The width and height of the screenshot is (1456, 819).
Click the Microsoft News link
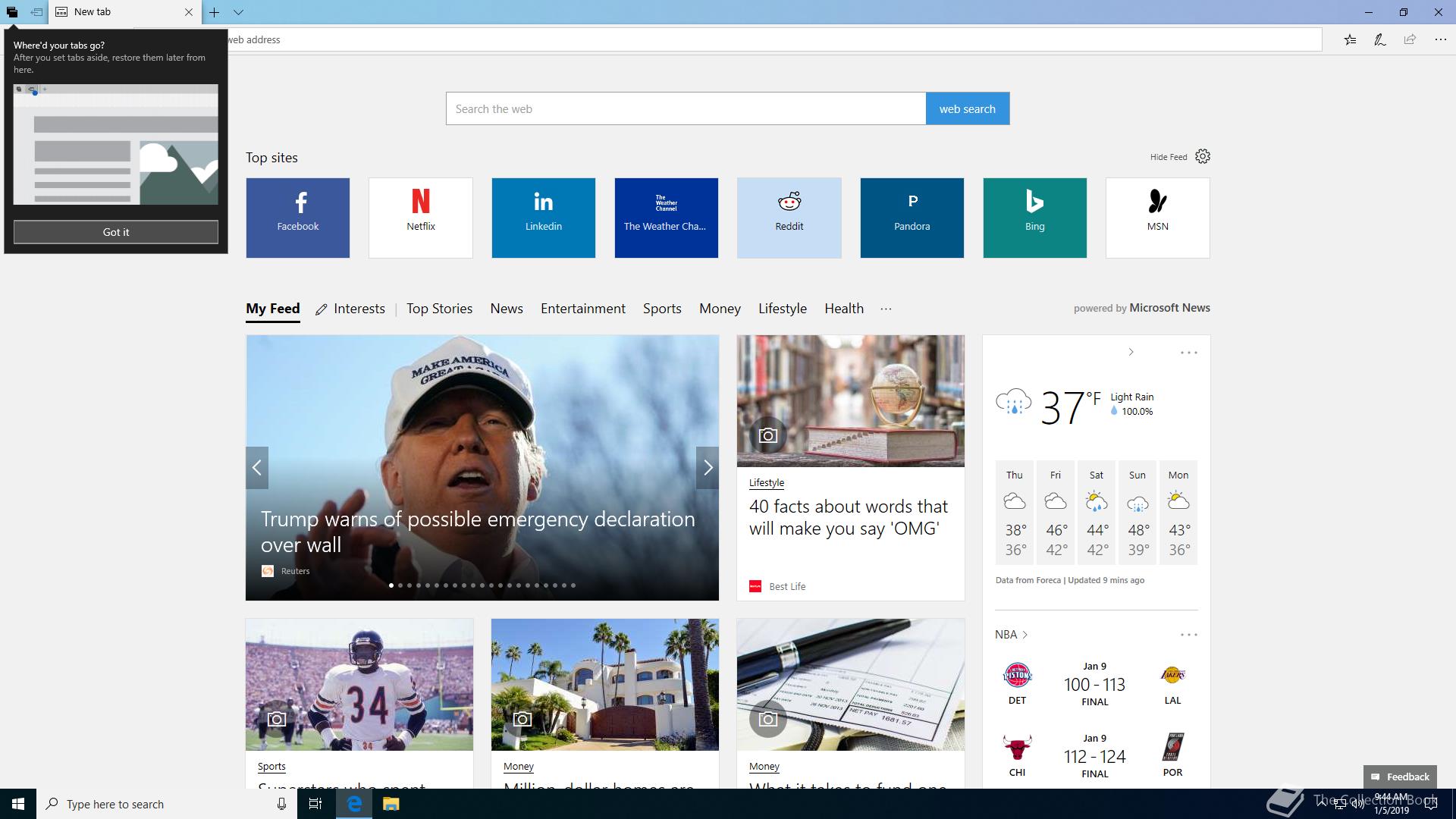[1169, 308]
